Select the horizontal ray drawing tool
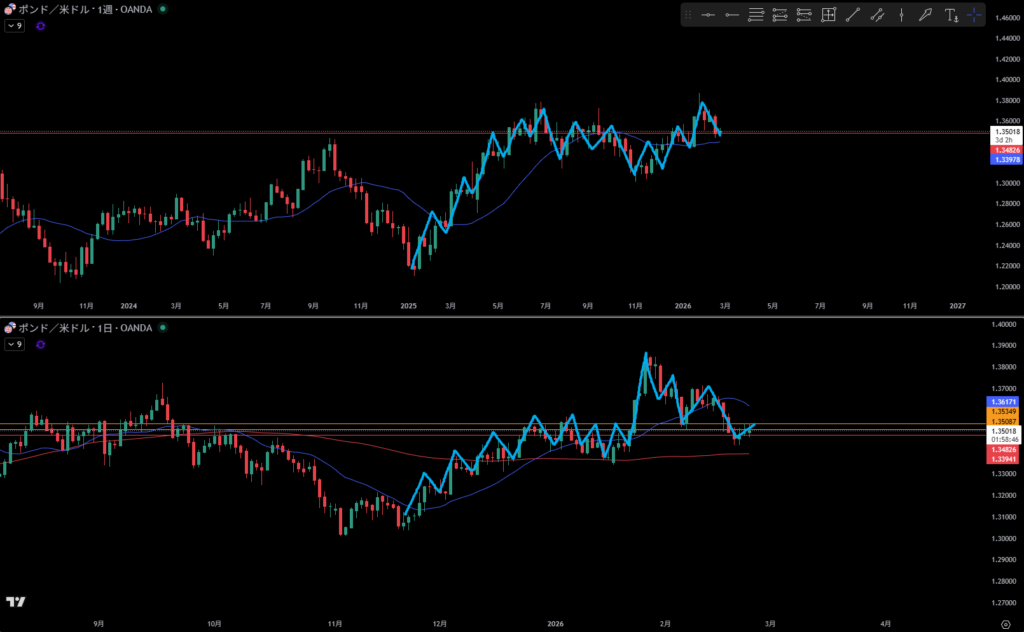Screen dimensions: 1024x632 click(x=732, y=15)
